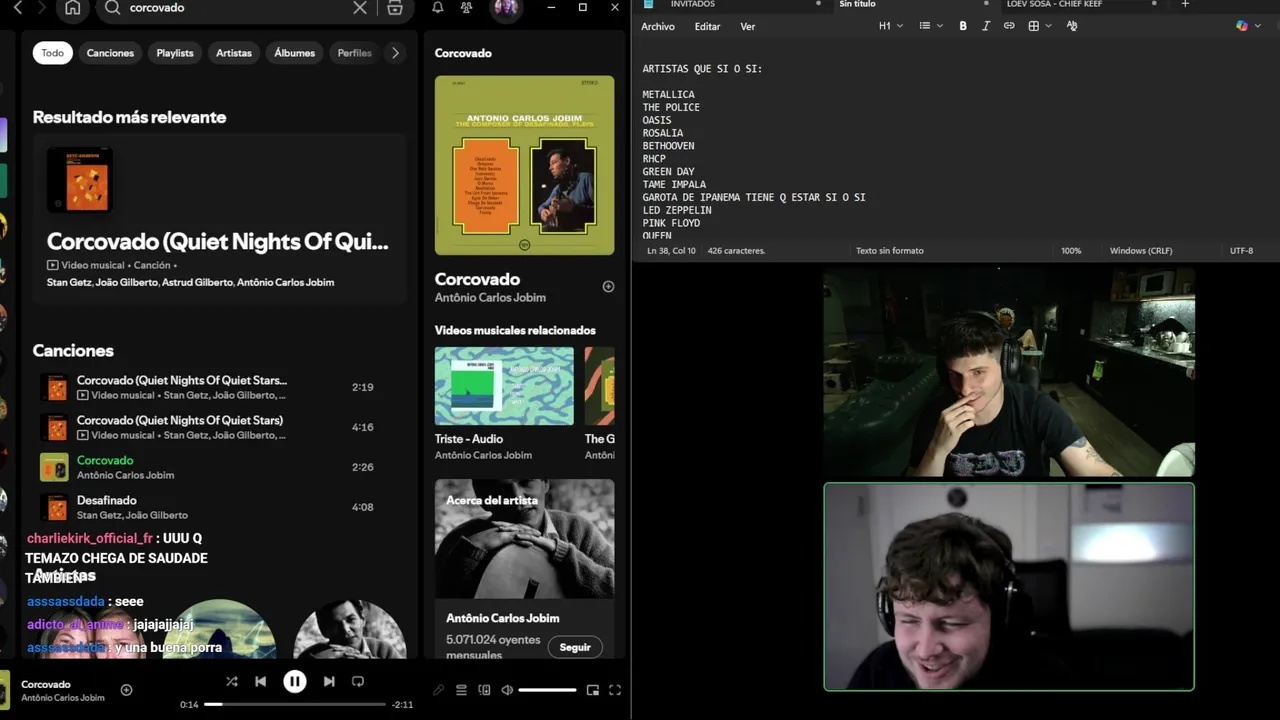Select the 'Todo' filter chip
The width and height of the screenshot is (1280, 720).
pos(53,53)
